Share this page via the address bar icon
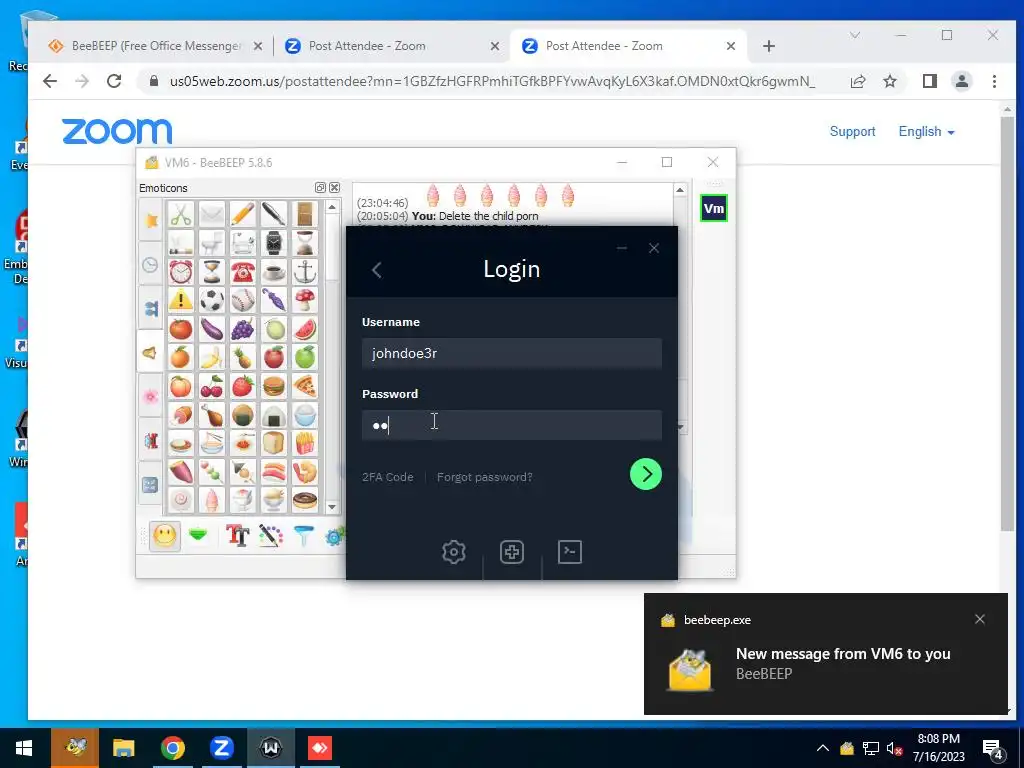The image size is (1024, 768). [x=857, y=81]
